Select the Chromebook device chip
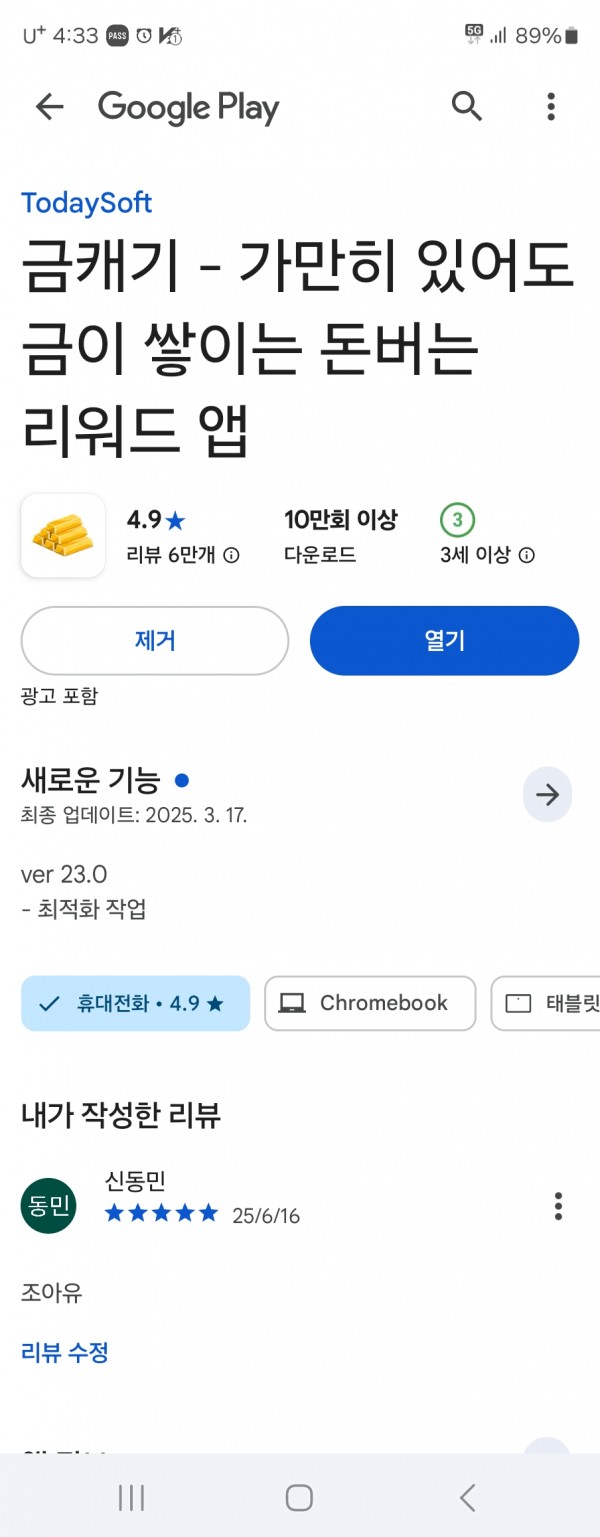The height and width of the screenshot is (1537, 600). (x=370, y=1003)
